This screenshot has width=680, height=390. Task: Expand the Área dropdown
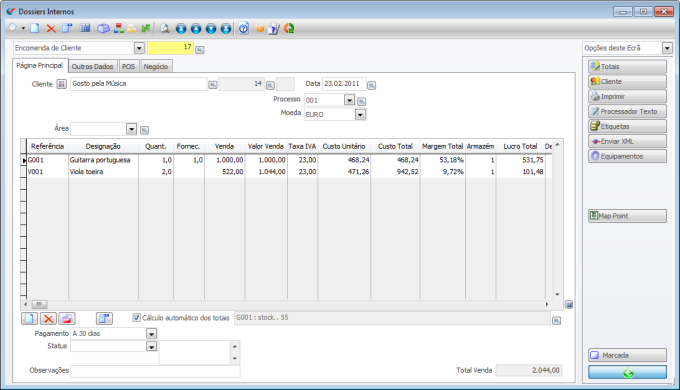131,129
